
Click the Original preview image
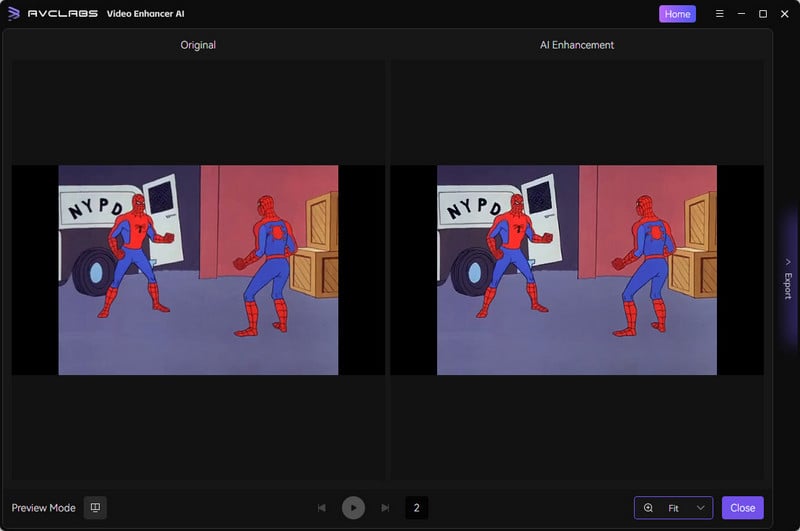pyautogui.click(x=198, y=270)
